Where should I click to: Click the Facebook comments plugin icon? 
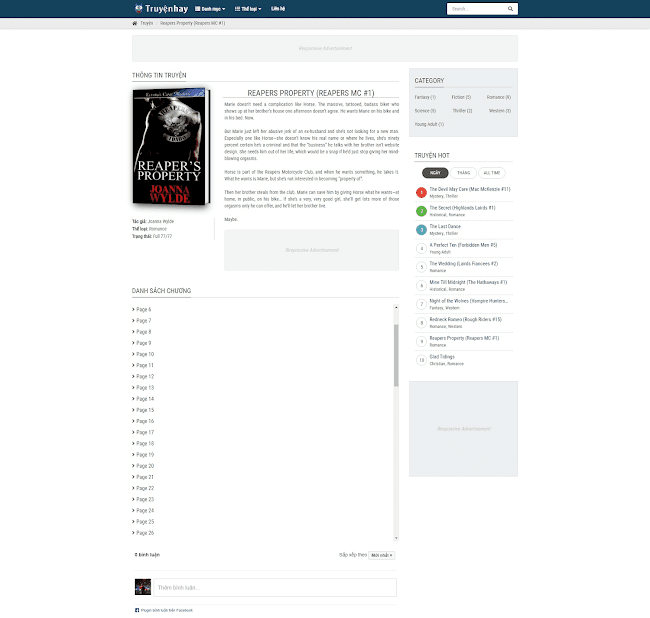pos(137,610)
